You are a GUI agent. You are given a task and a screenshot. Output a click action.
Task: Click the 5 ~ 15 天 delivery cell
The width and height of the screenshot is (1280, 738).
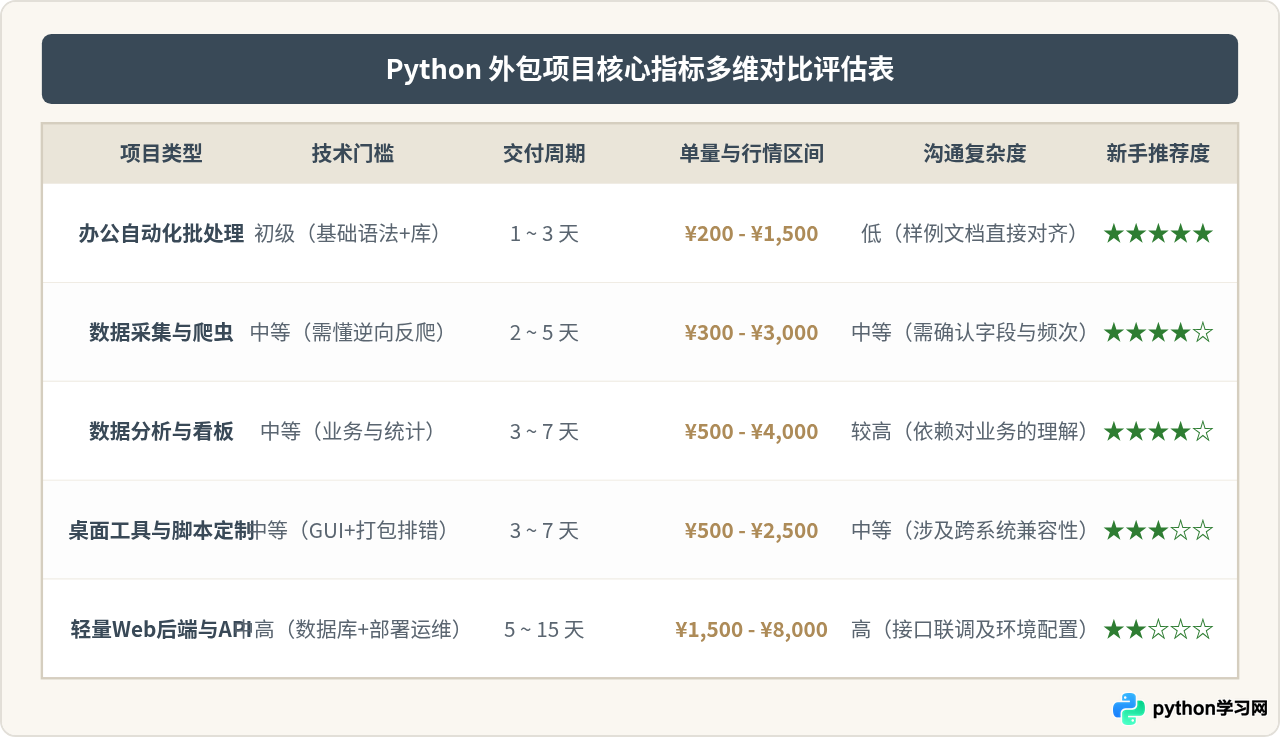[x=544, y=630]
